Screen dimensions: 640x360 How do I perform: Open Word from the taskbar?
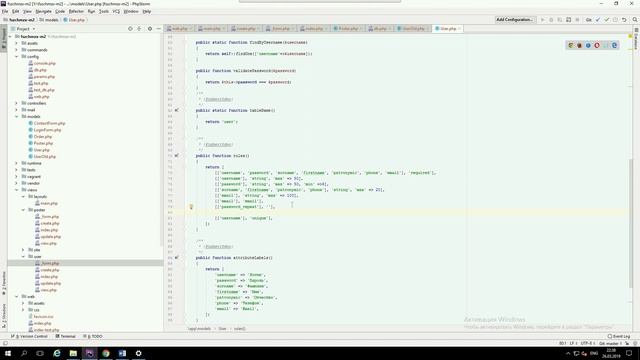tap(122, 353)
